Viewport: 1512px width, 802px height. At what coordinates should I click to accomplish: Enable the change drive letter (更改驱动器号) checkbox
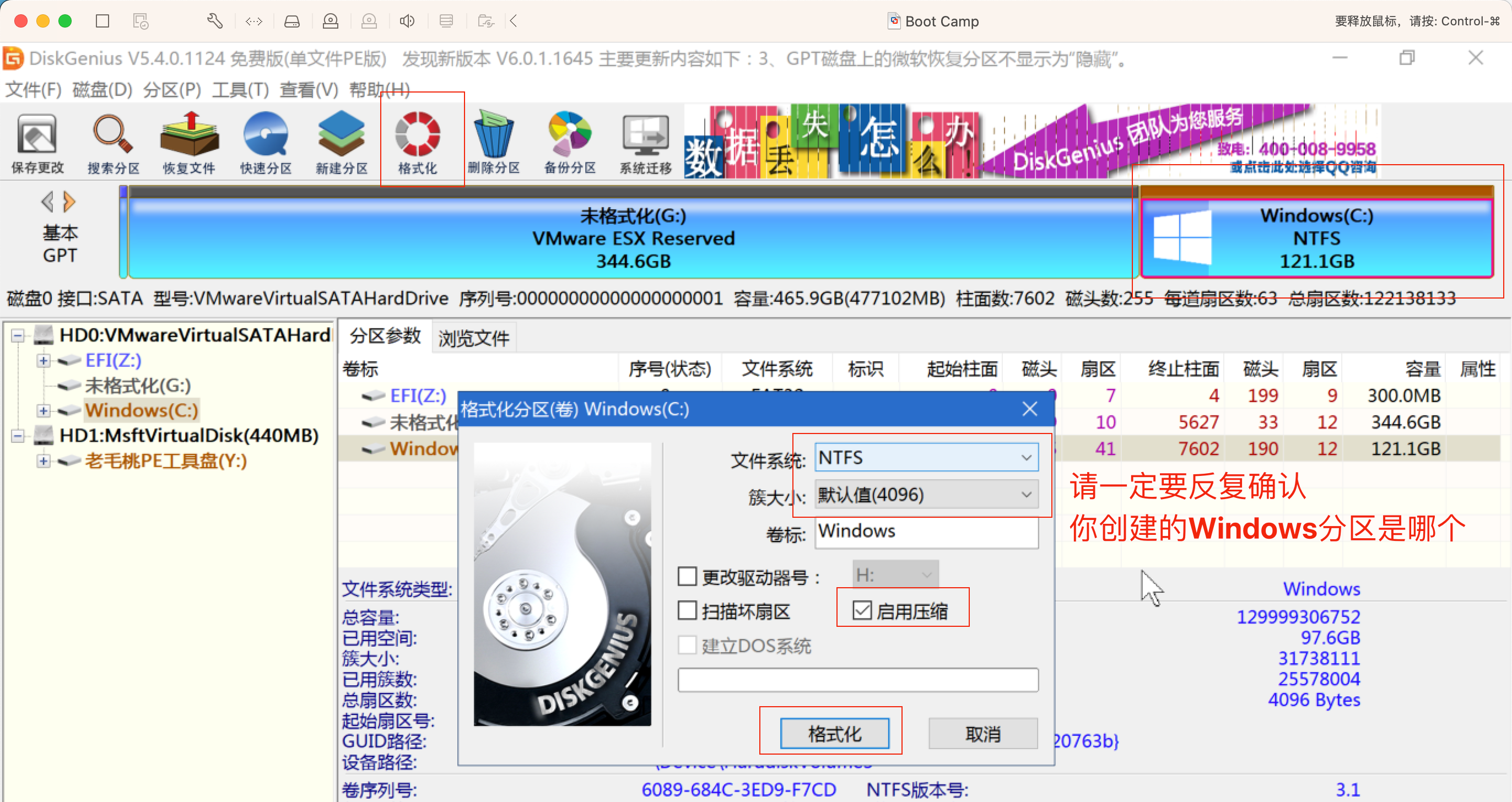[687, 576]
